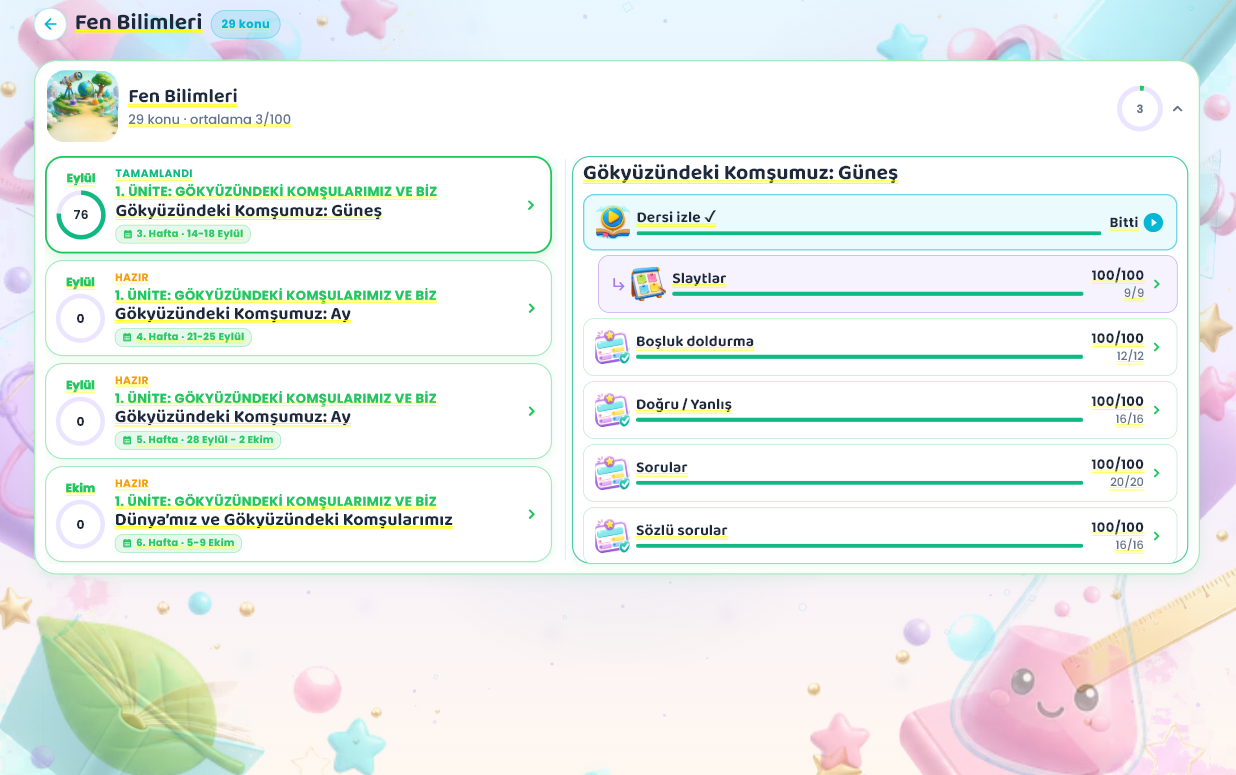Click the 4. Hafta · 21-25 Eylül date tag
1236x775 pixels.
click(183, 337)
